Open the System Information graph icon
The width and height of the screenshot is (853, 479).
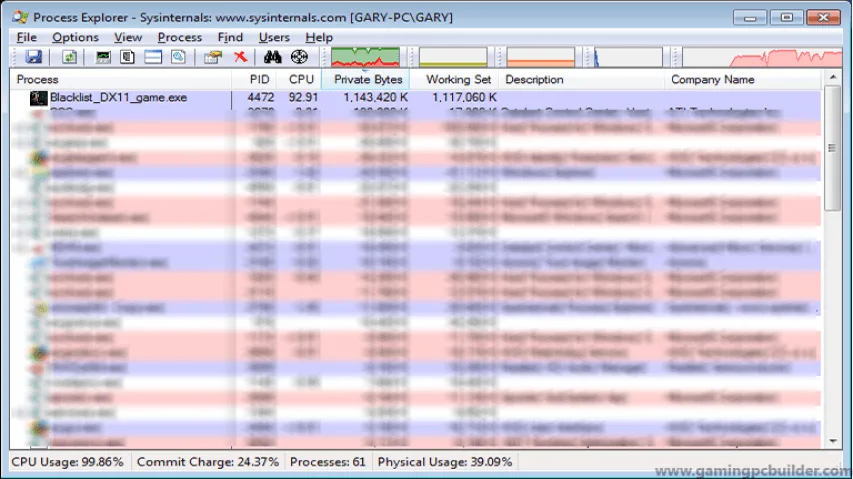(103, 57)
